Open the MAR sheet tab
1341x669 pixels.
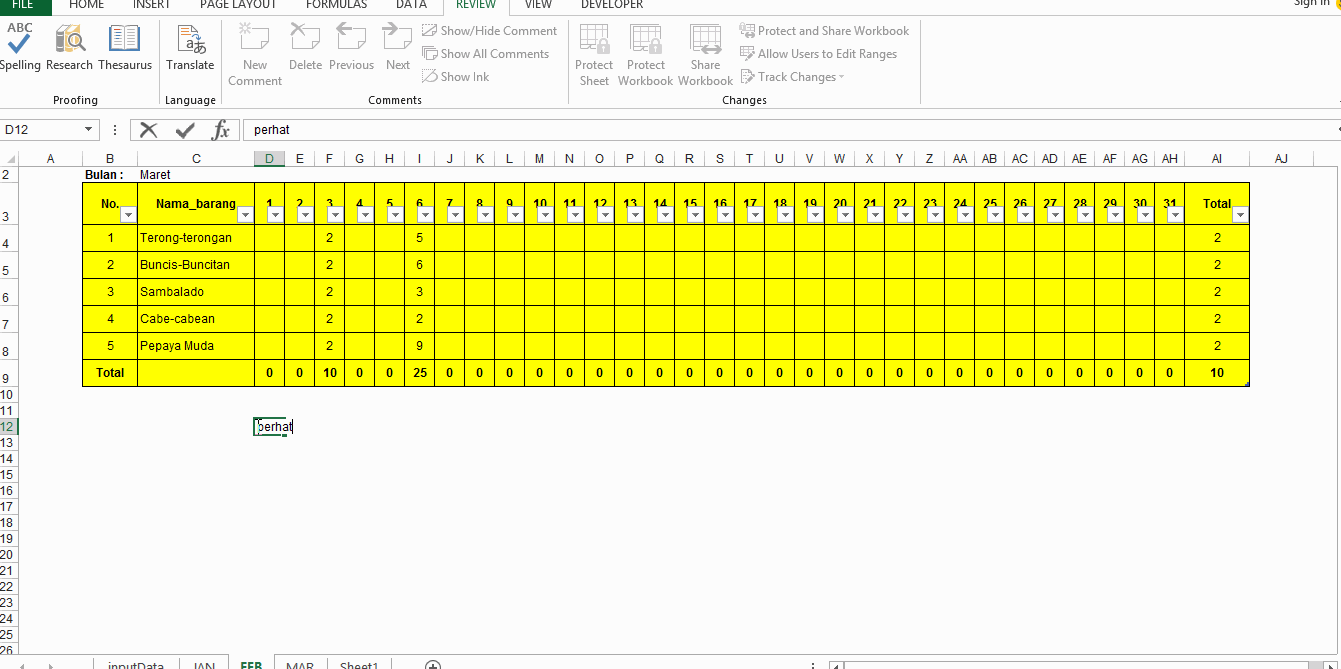pos(300,663)
